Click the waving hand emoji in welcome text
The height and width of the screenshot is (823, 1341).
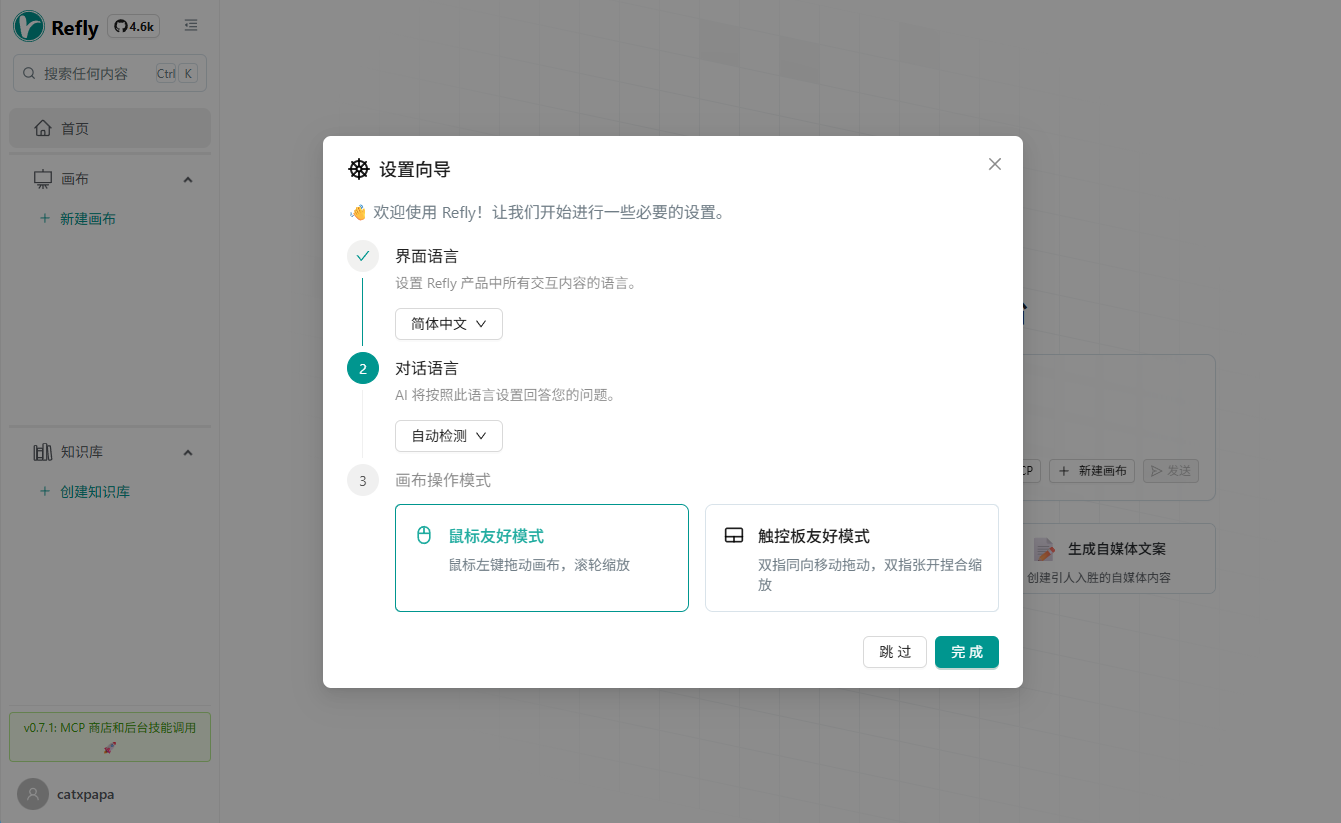[x=358, y=212]
